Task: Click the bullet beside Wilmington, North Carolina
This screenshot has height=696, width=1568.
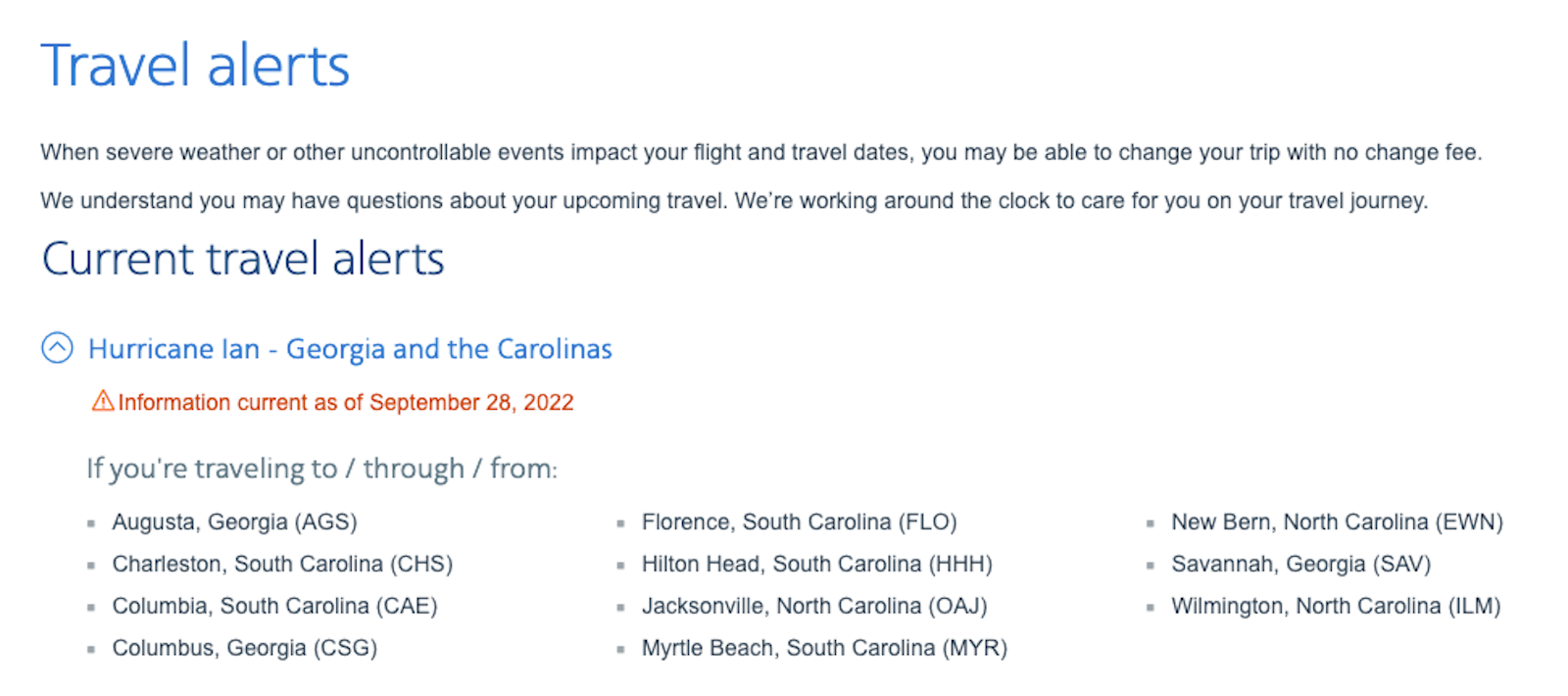Action: click(x=1151, y=606)
